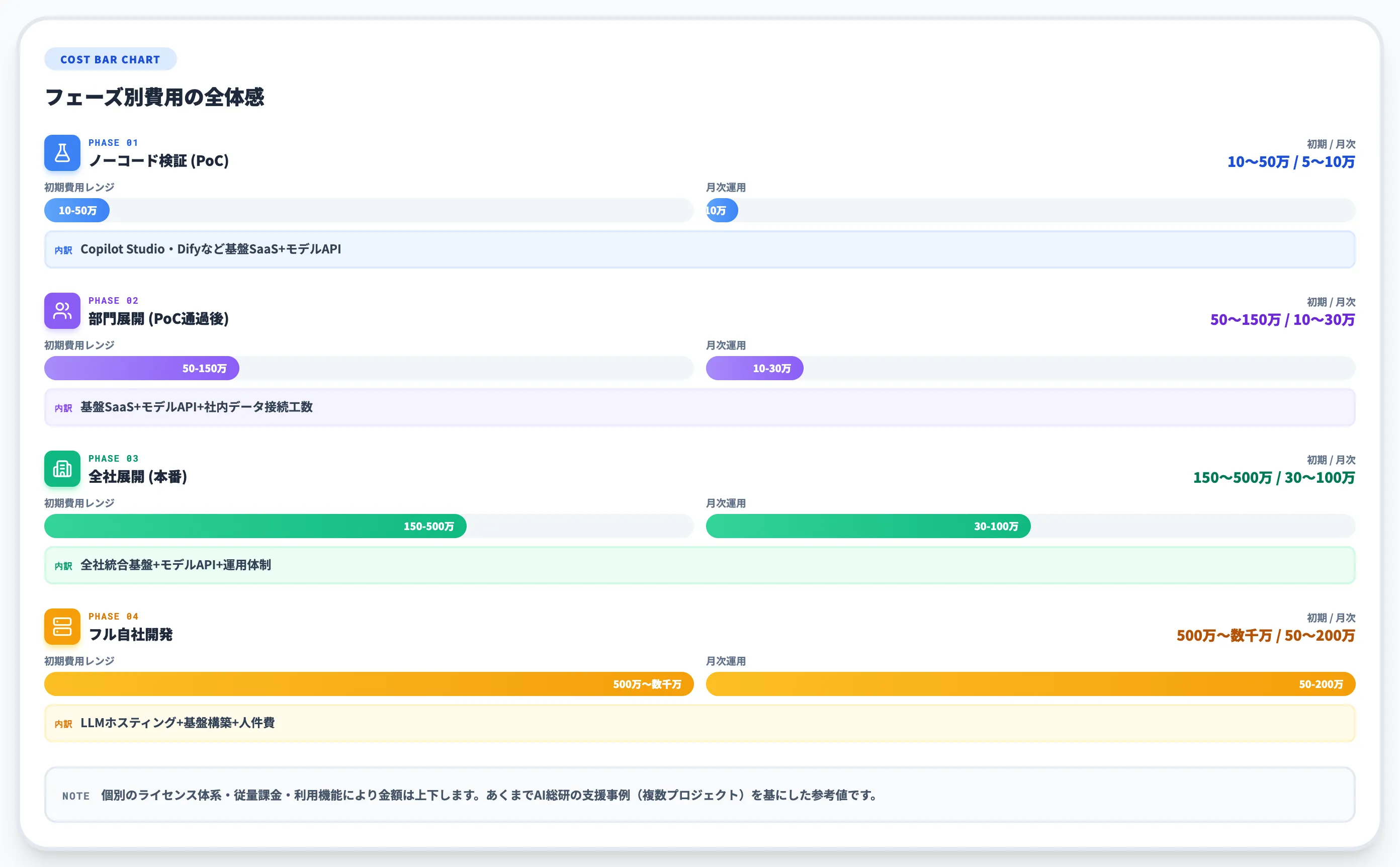This screenshot has width=1400, height=867.
Task: Click the price 50〜150万 / 10〜30万
Action: point(1282,319)
